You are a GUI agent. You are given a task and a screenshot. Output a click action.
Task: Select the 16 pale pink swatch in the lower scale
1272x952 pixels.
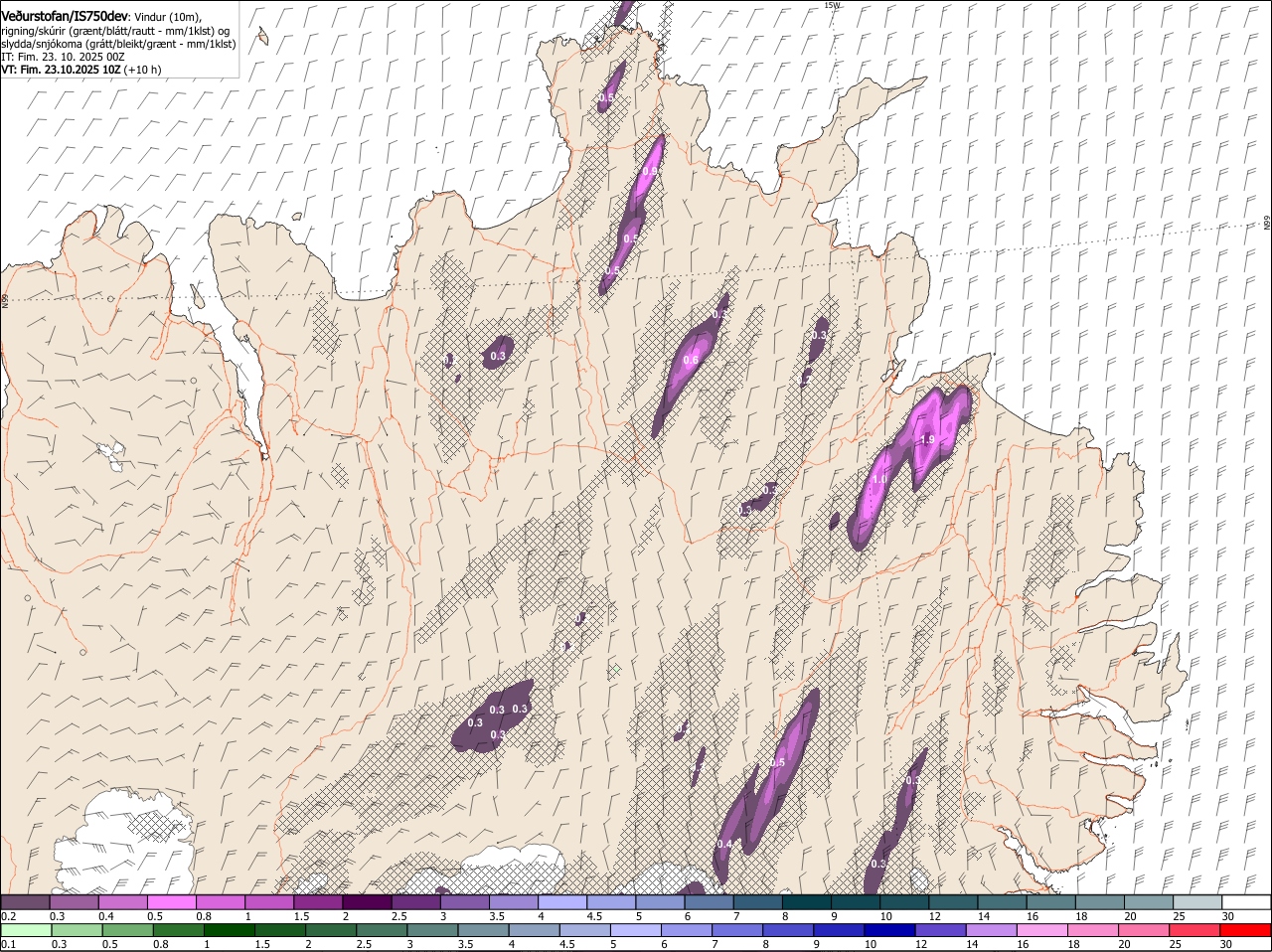(x=1042, y=930)
